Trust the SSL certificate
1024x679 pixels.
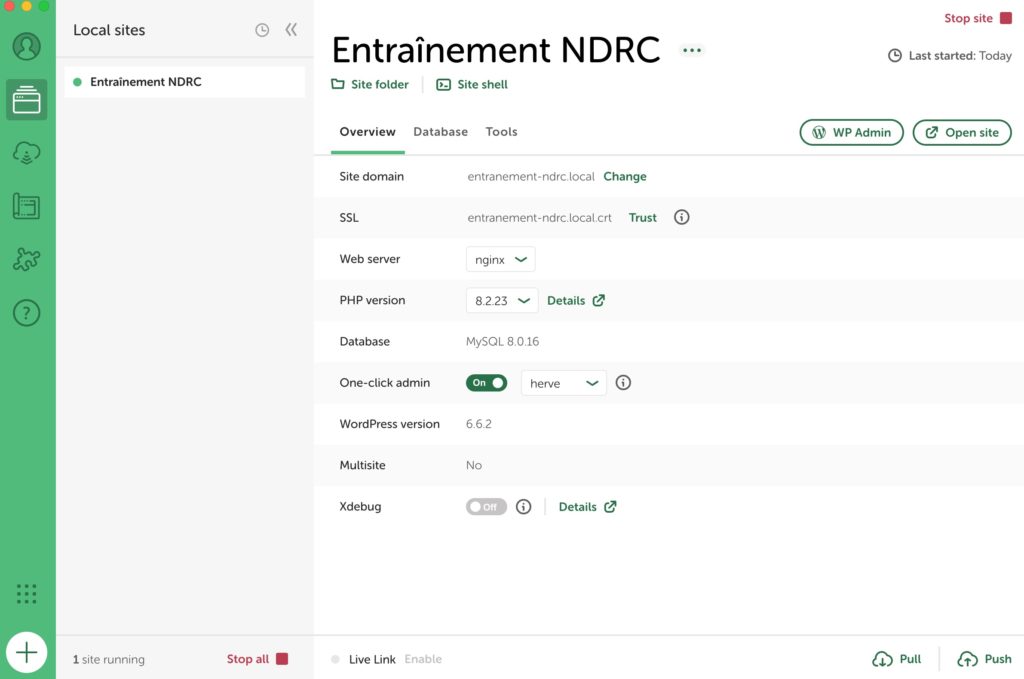pyautogui.click(x=643, y=217)
